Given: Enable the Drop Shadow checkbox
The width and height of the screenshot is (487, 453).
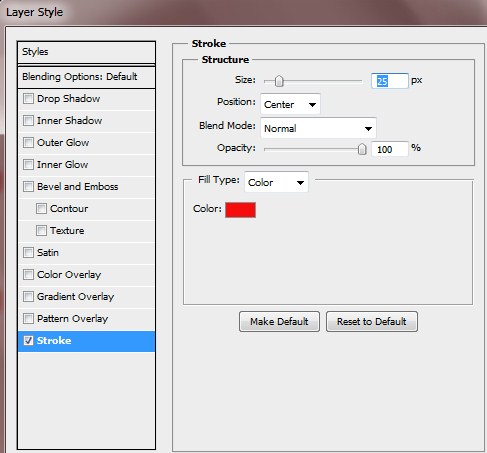Looking at the screenshot, I should 28,99.
